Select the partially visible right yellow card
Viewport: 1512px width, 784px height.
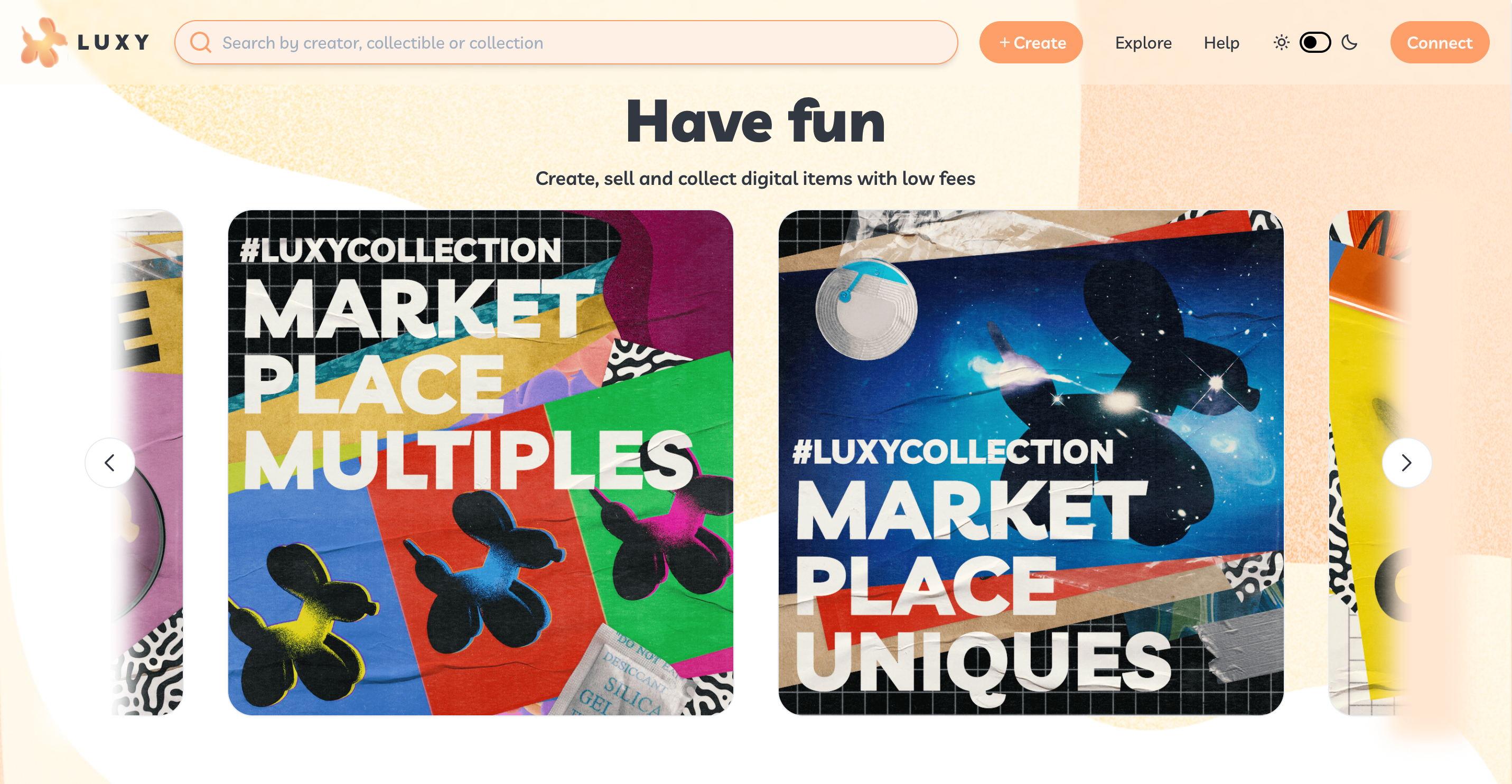point(1369,462)
